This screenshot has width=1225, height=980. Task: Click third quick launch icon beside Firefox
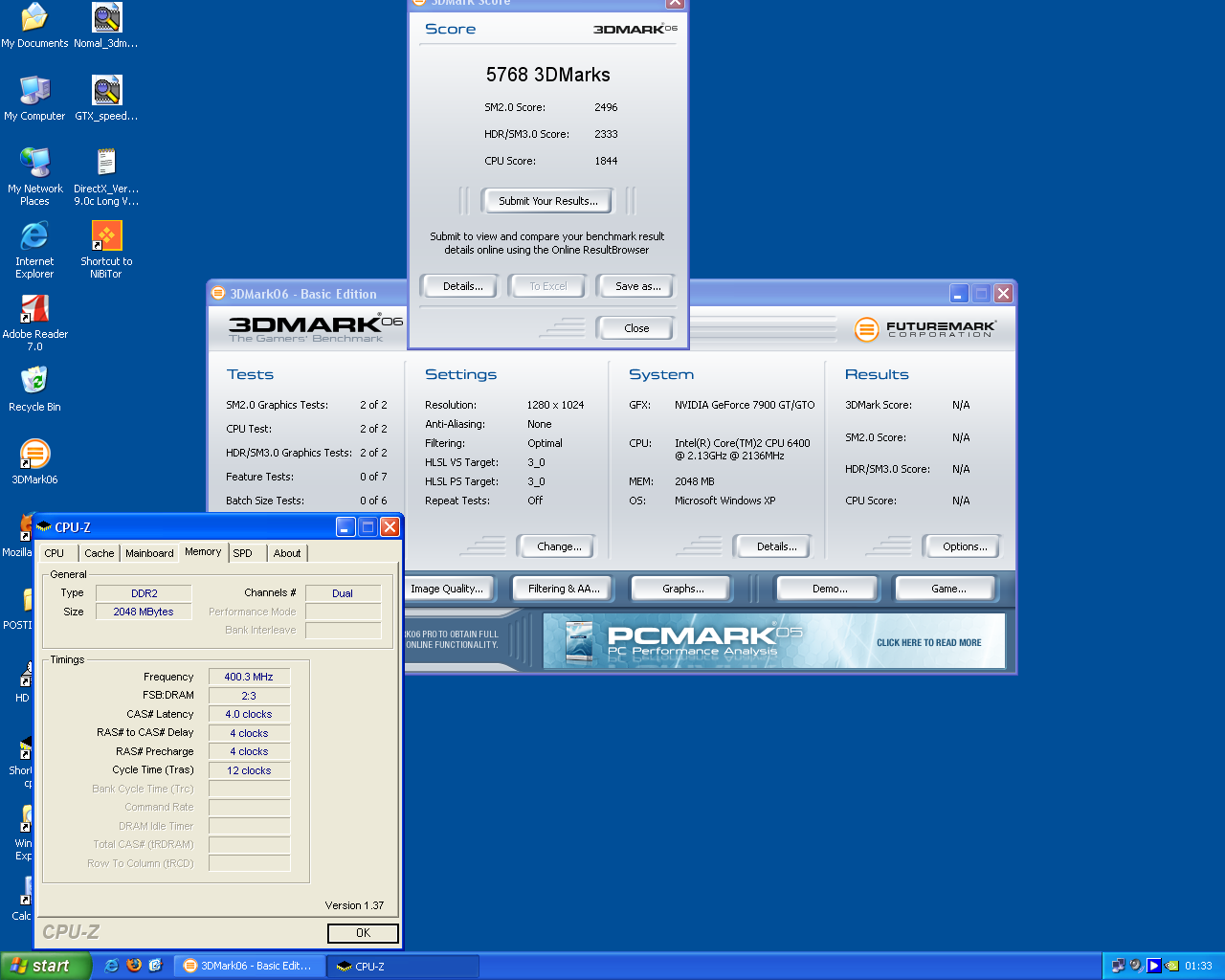(x=156, y=966)
